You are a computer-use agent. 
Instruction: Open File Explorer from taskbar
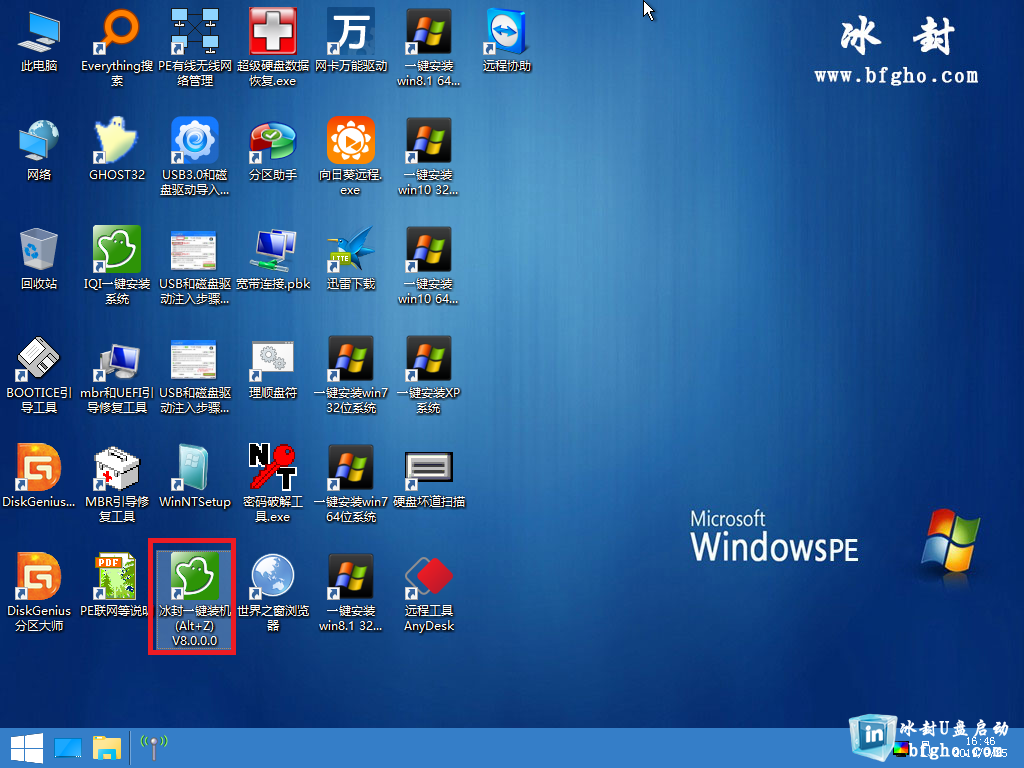tap(107, 748)
